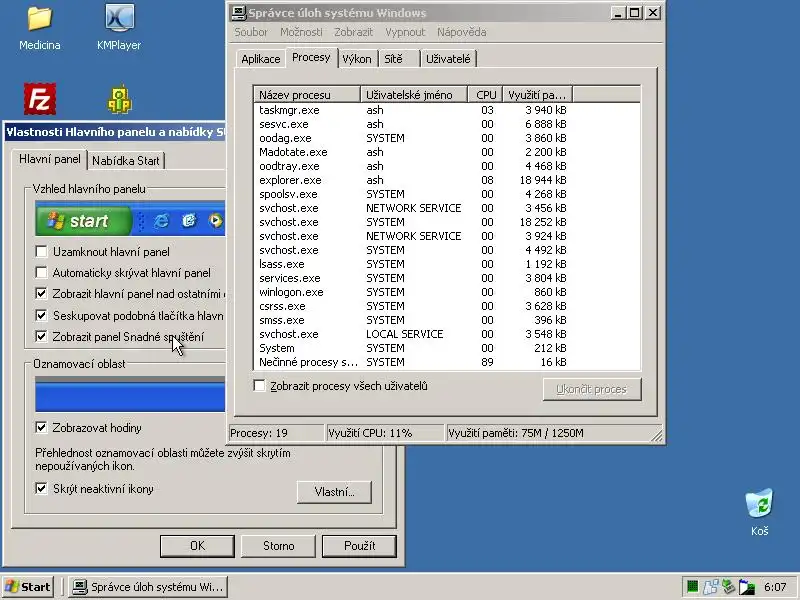Click the Vlastní... button
Screen dimensions: 800x600
pyautogui.click(x=334, y=492)
